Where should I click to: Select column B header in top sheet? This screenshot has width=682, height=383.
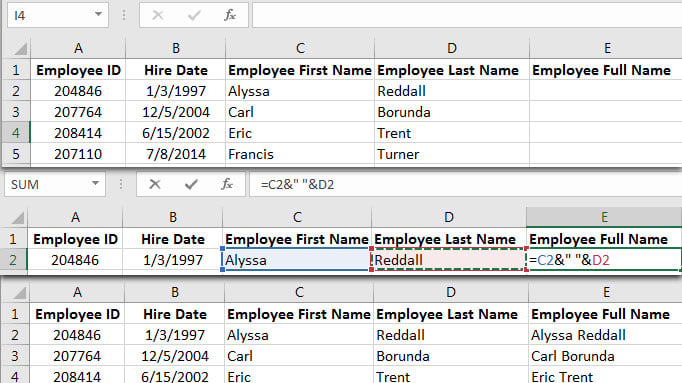175,48
